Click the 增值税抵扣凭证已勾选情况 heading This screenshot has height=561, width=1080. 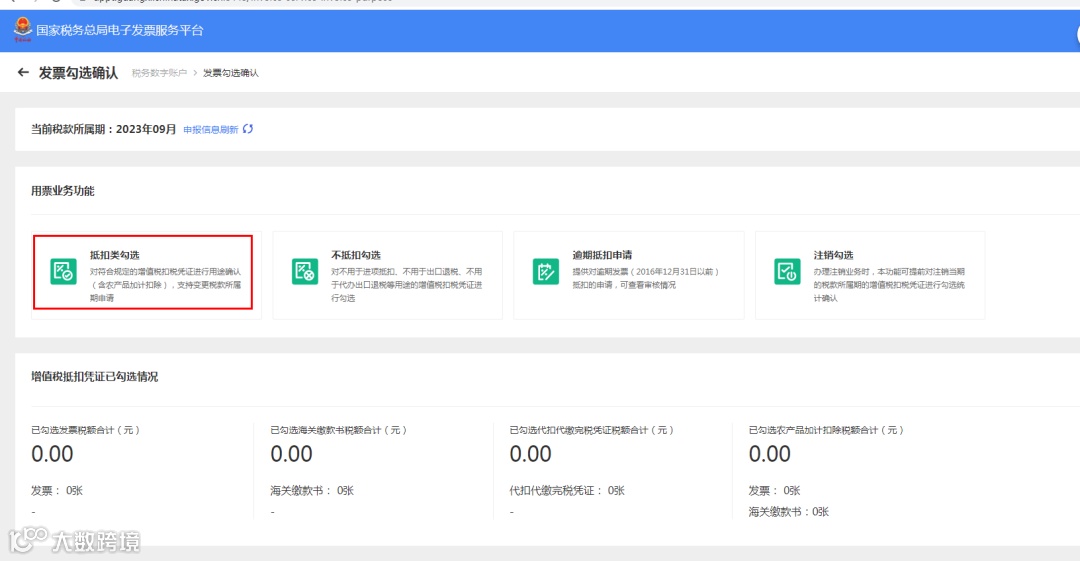[x=94, y=377]
